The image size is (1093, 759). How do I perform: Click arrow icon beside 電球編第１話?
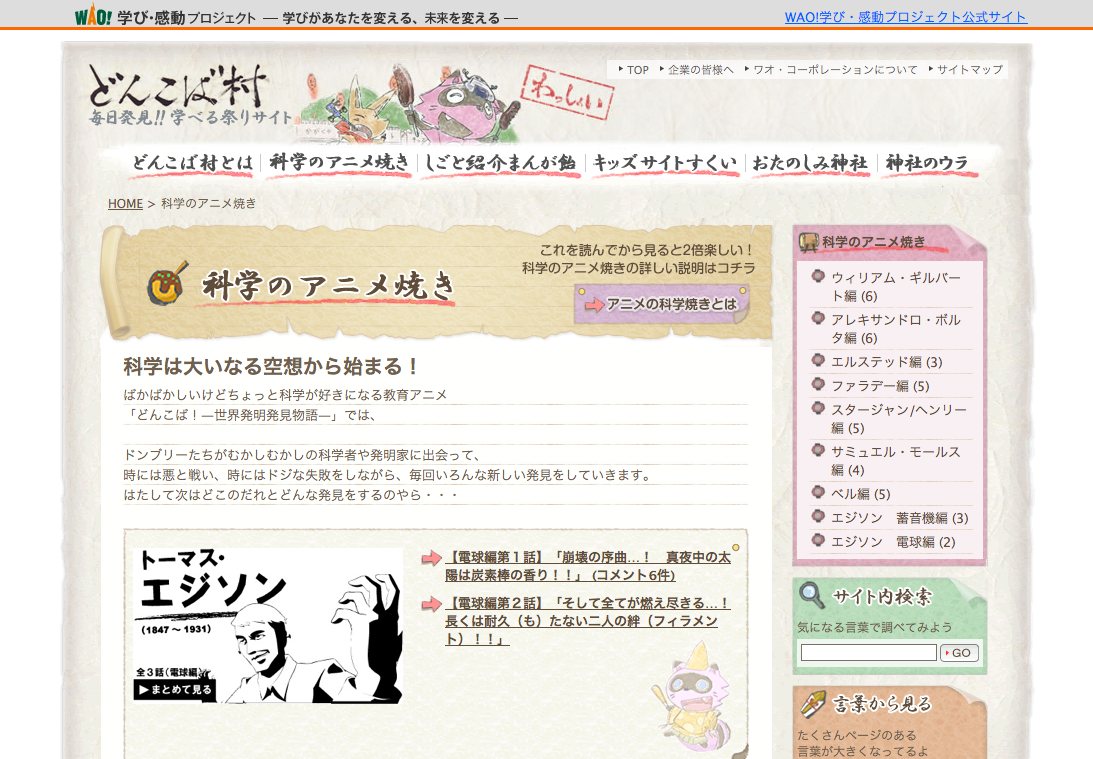click(x=431, y=558)
